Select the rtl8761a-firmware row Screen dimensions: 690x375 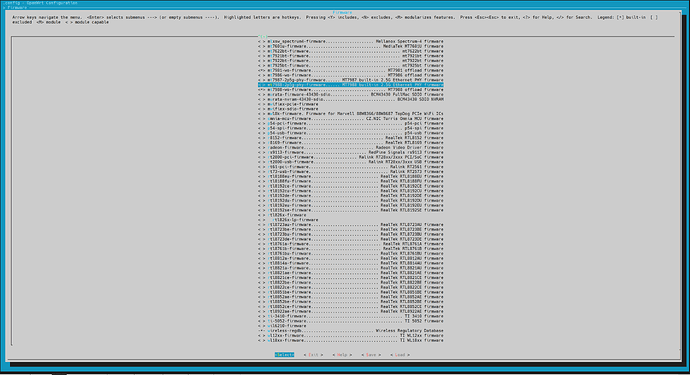(351, 244)
